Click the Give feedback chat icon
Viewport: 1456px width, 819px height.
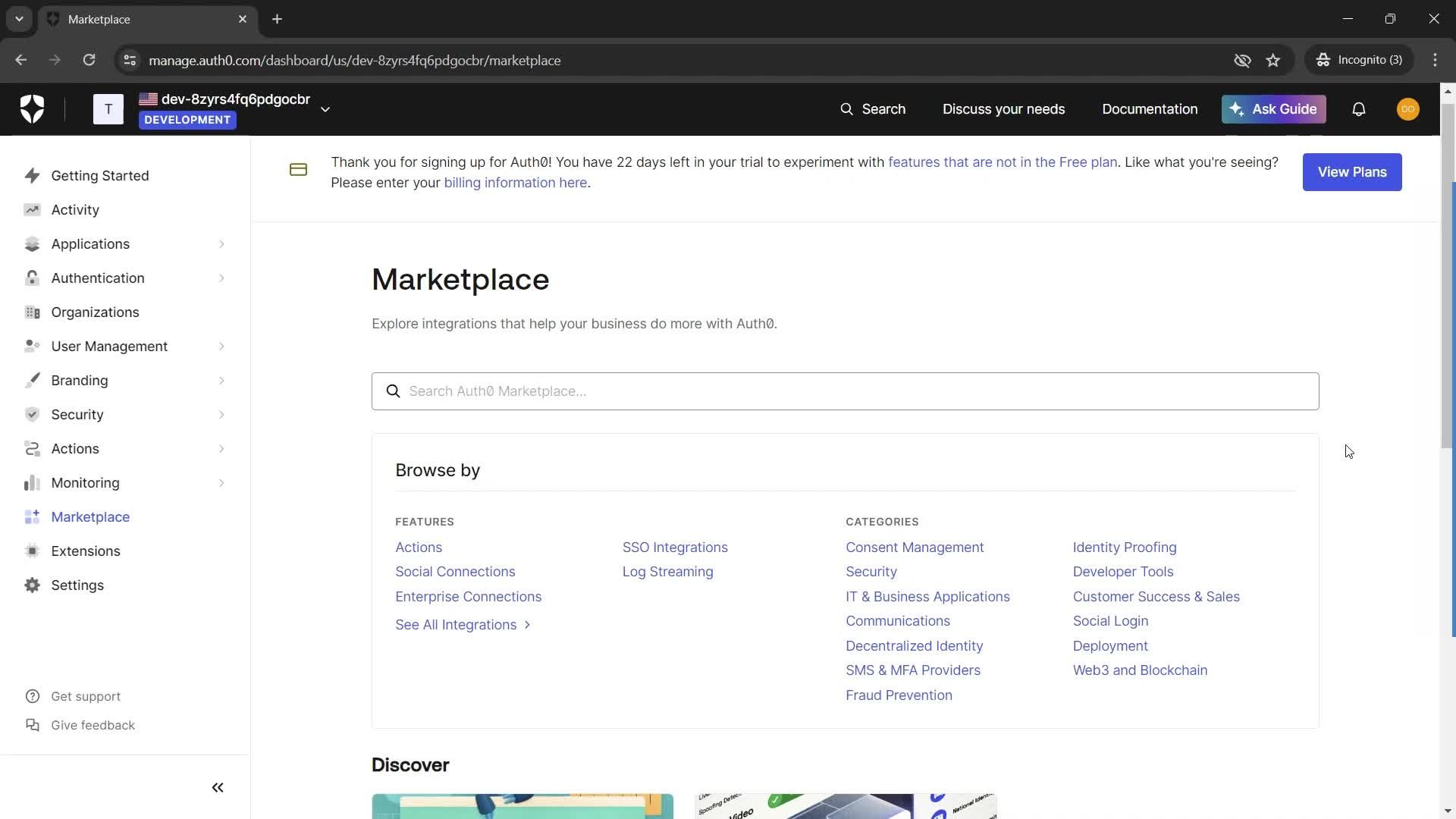coord(32,725)
